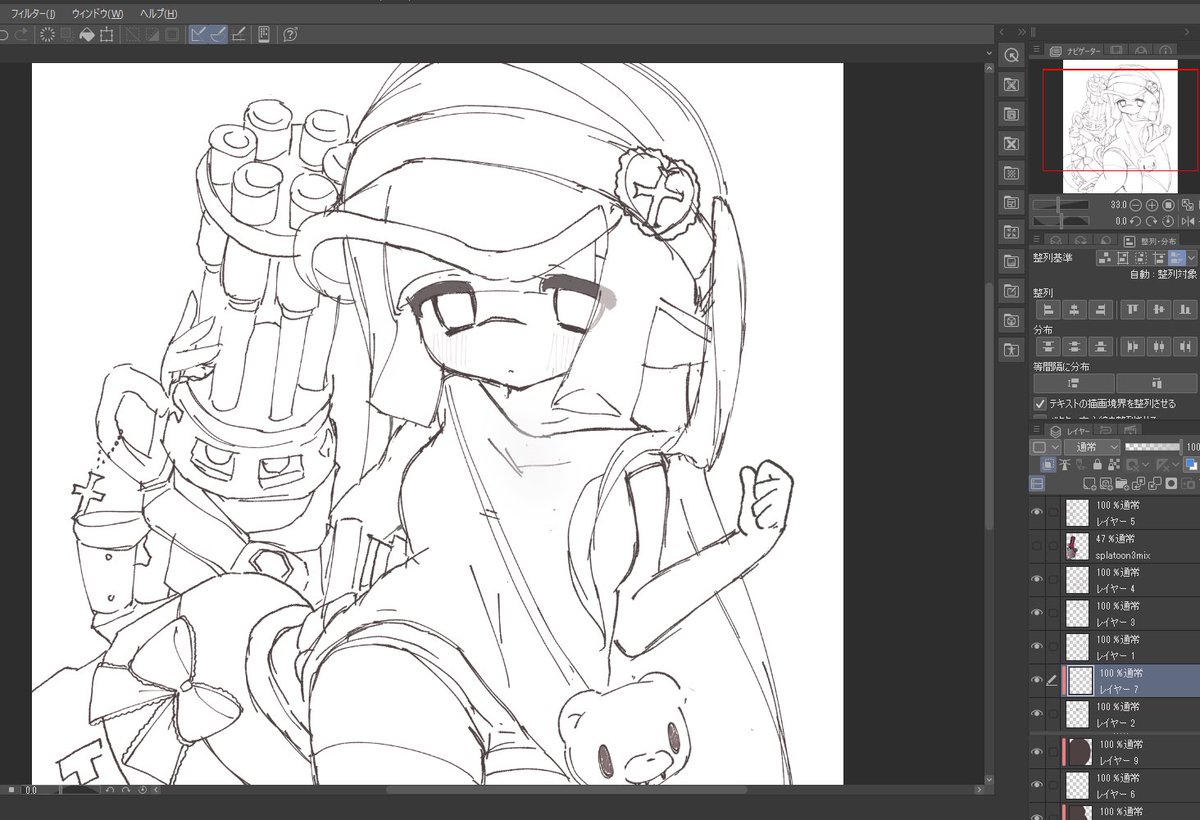Click the clear layer (dotted circle) icon

click(x=47, y=34)
